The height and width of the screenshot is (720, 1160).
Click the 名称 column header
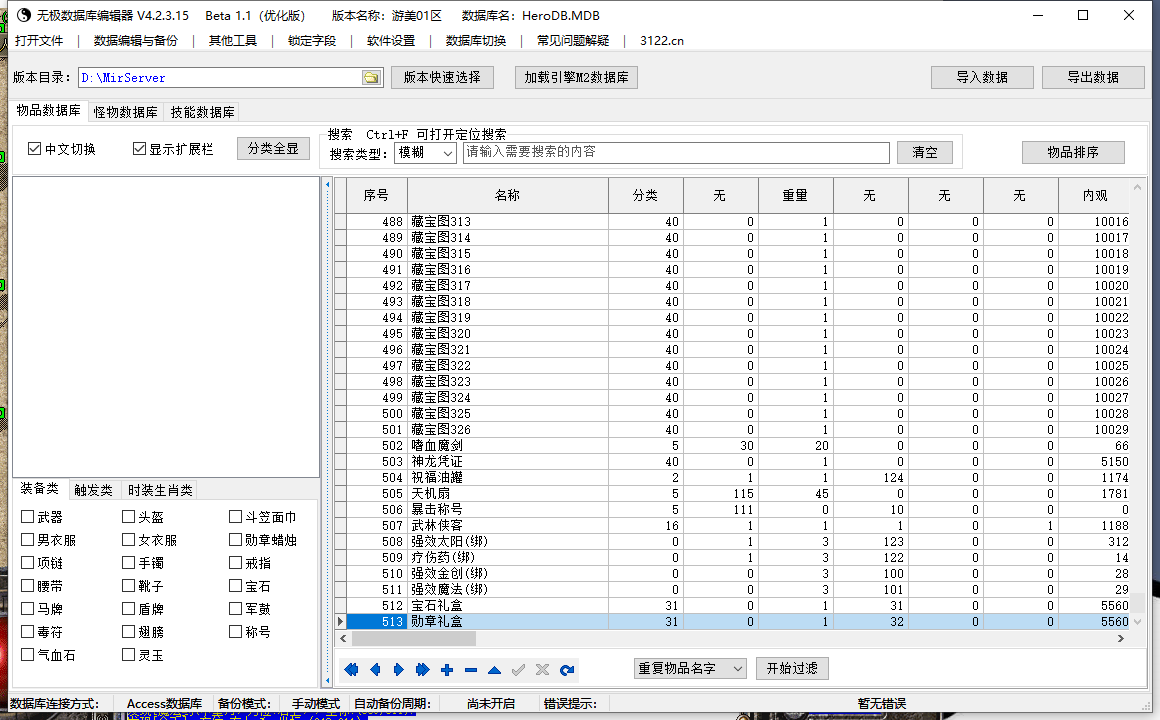click(x=507, y=195)
